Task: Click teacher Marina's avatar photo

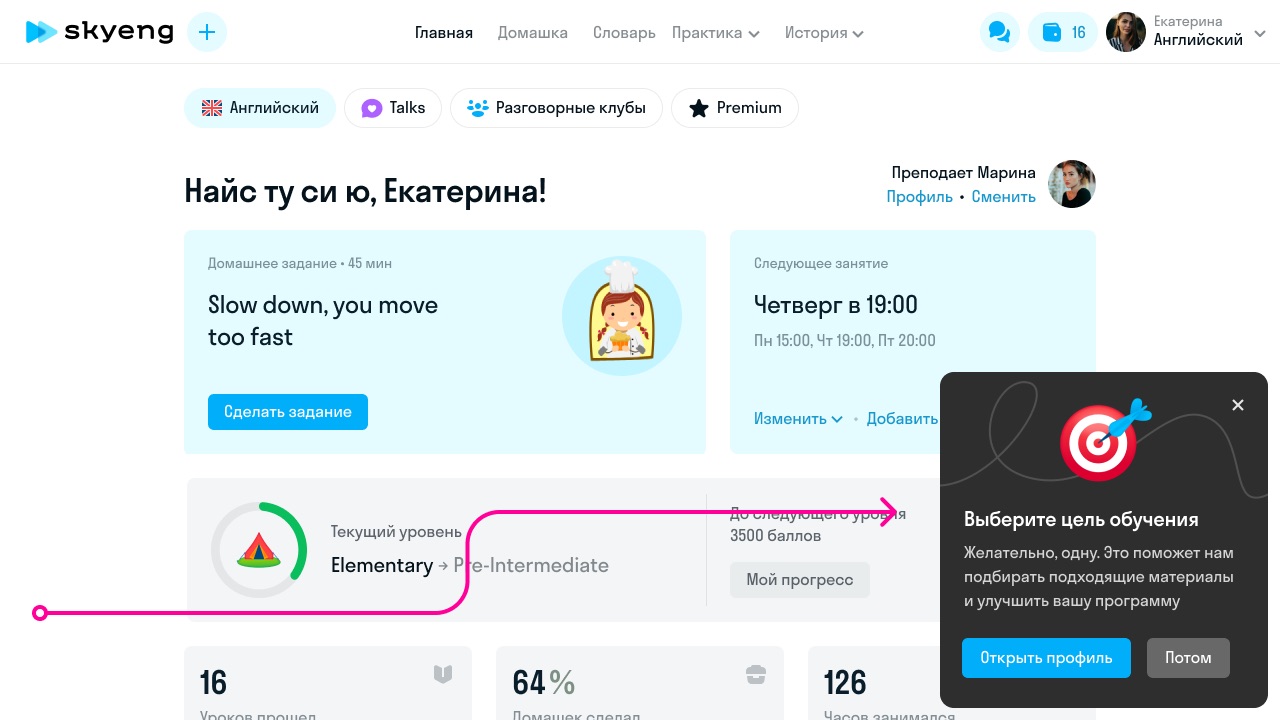Action: [x=1072, y=184]
